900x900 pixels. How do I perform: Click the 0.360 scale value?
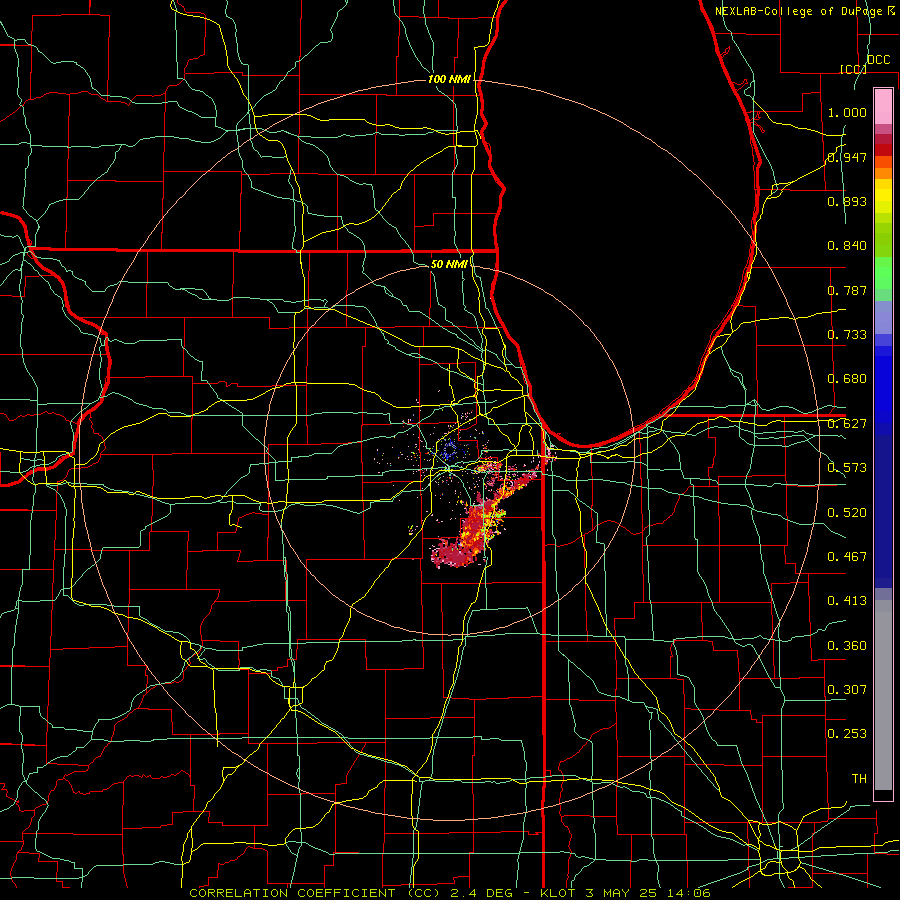pos(847,646)
